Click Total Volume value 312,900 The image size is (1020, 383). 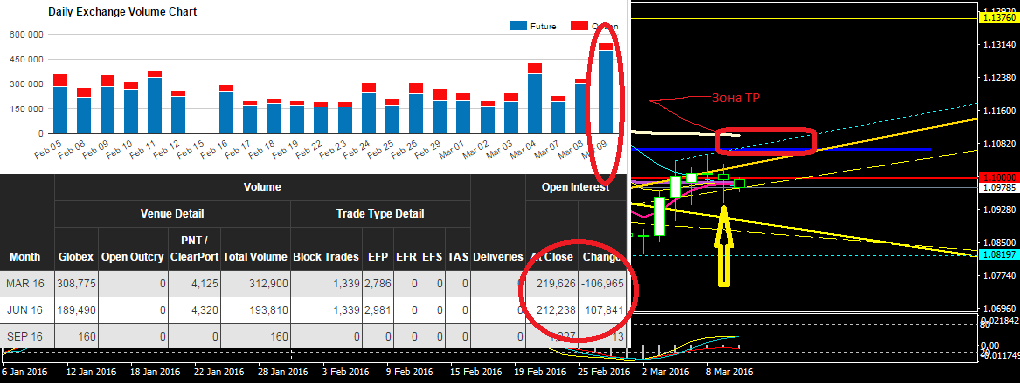click(x=268, y=284)
